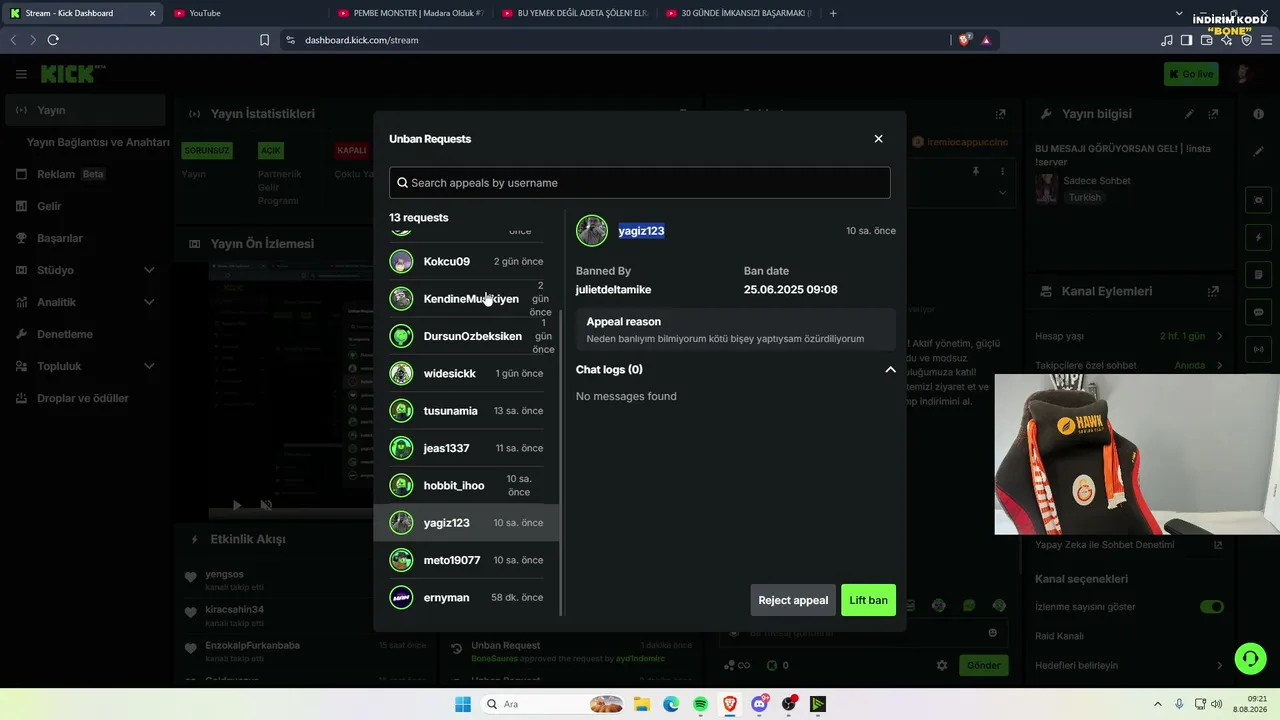Lift ban for yagiz123
1280x720 pixels.
point(868,600)
